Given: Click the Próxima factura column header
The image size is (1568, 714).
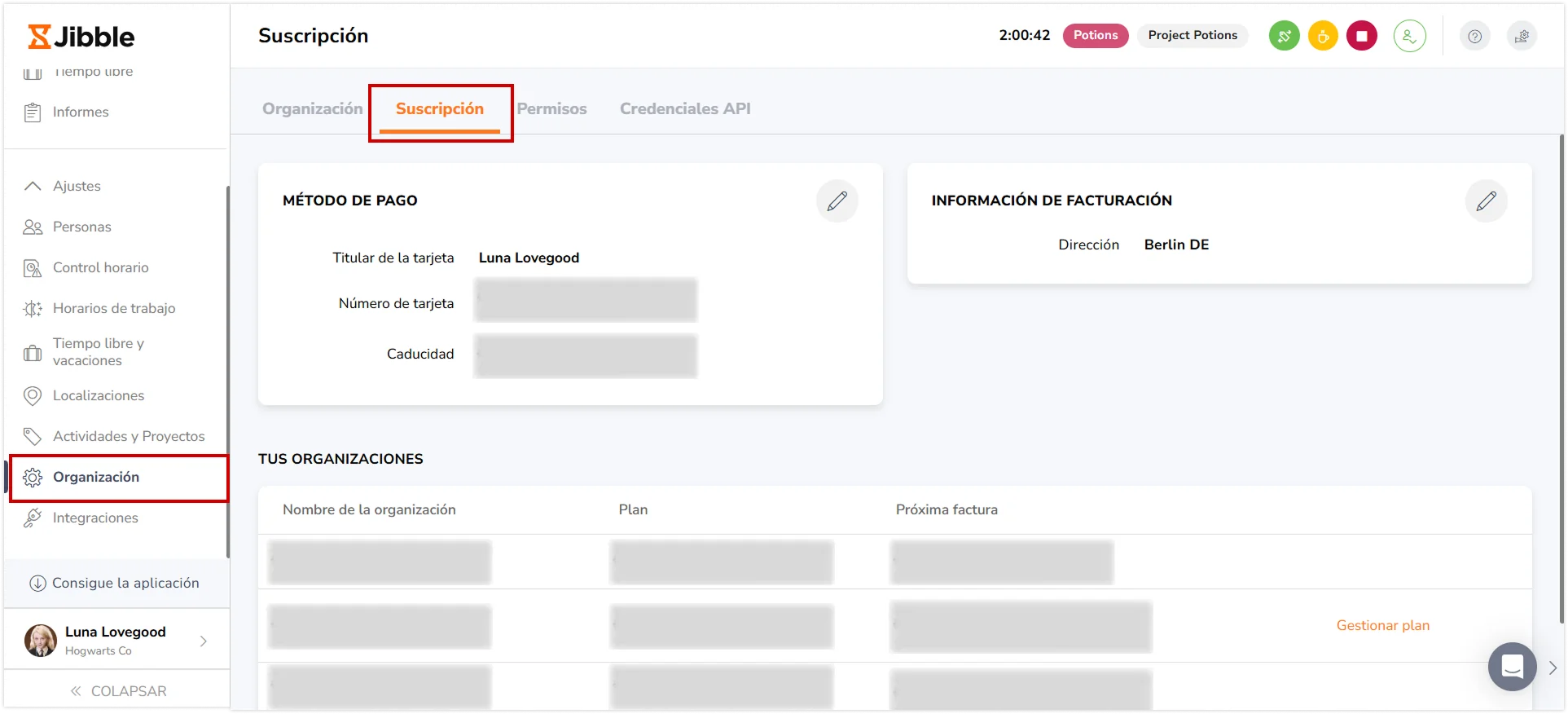Looking at the screenshot, I should pos(947,509).
